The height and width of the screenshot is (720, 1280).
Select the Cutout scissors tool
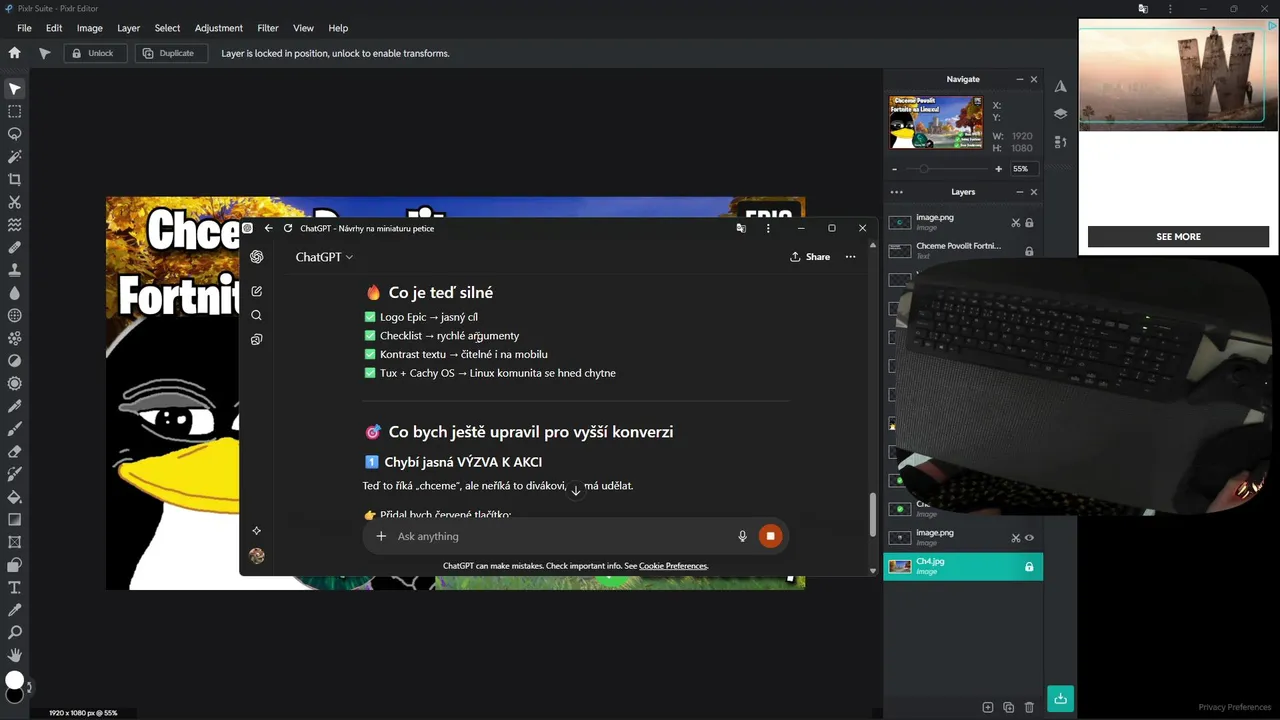(15, 202)
